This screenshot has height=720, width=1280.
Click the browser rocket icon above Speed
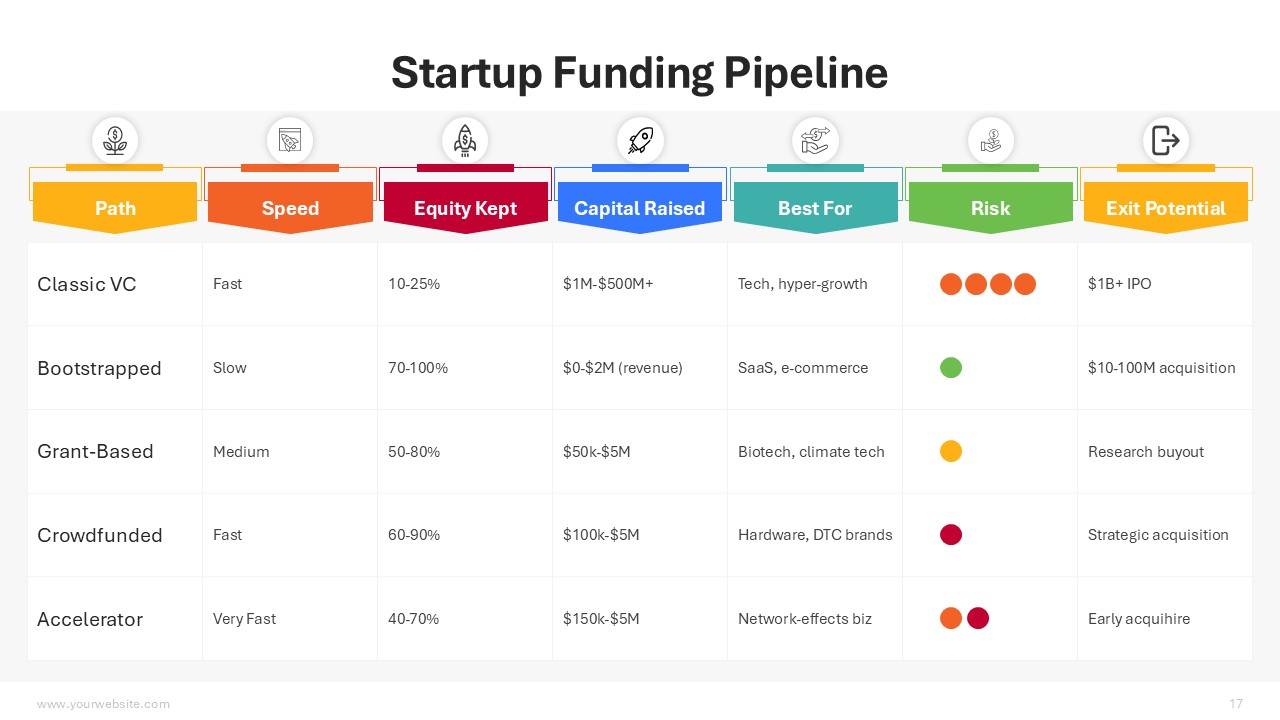pyautogui.click(x=290, y=140)
